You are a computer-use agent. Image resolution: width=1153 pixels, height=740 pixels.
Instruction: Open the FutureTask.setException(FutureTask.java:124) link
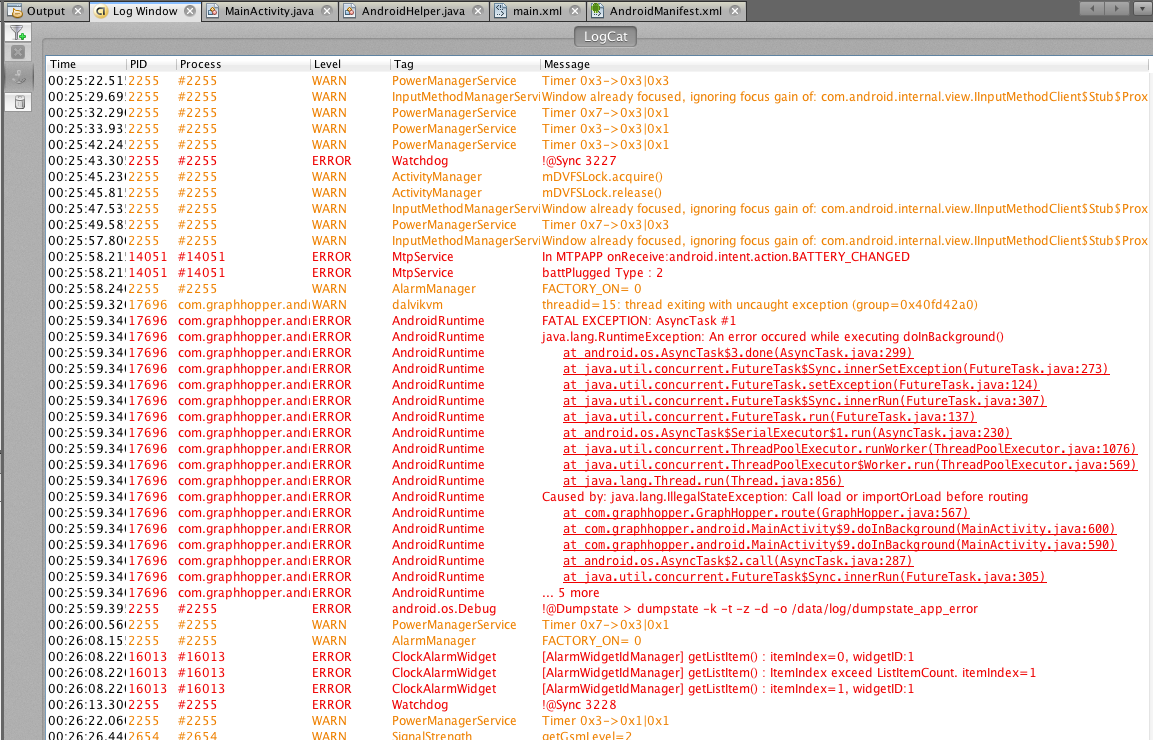tap(801, 385)
